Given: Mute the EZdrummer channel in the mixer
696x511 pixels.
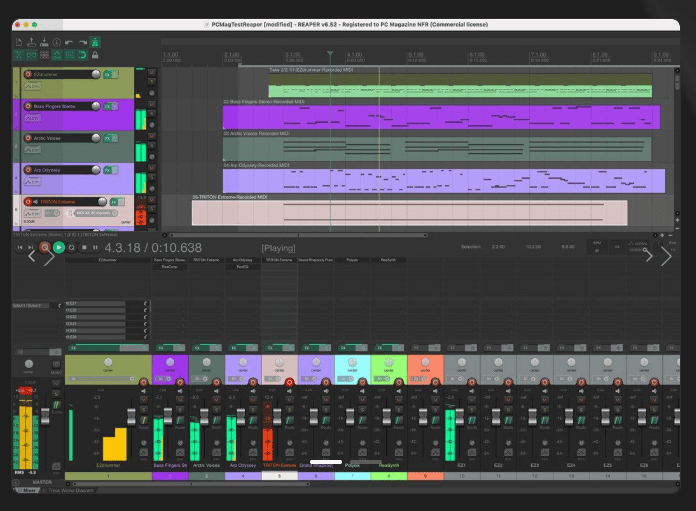Looking at the screenshot, I should point(143,400).
